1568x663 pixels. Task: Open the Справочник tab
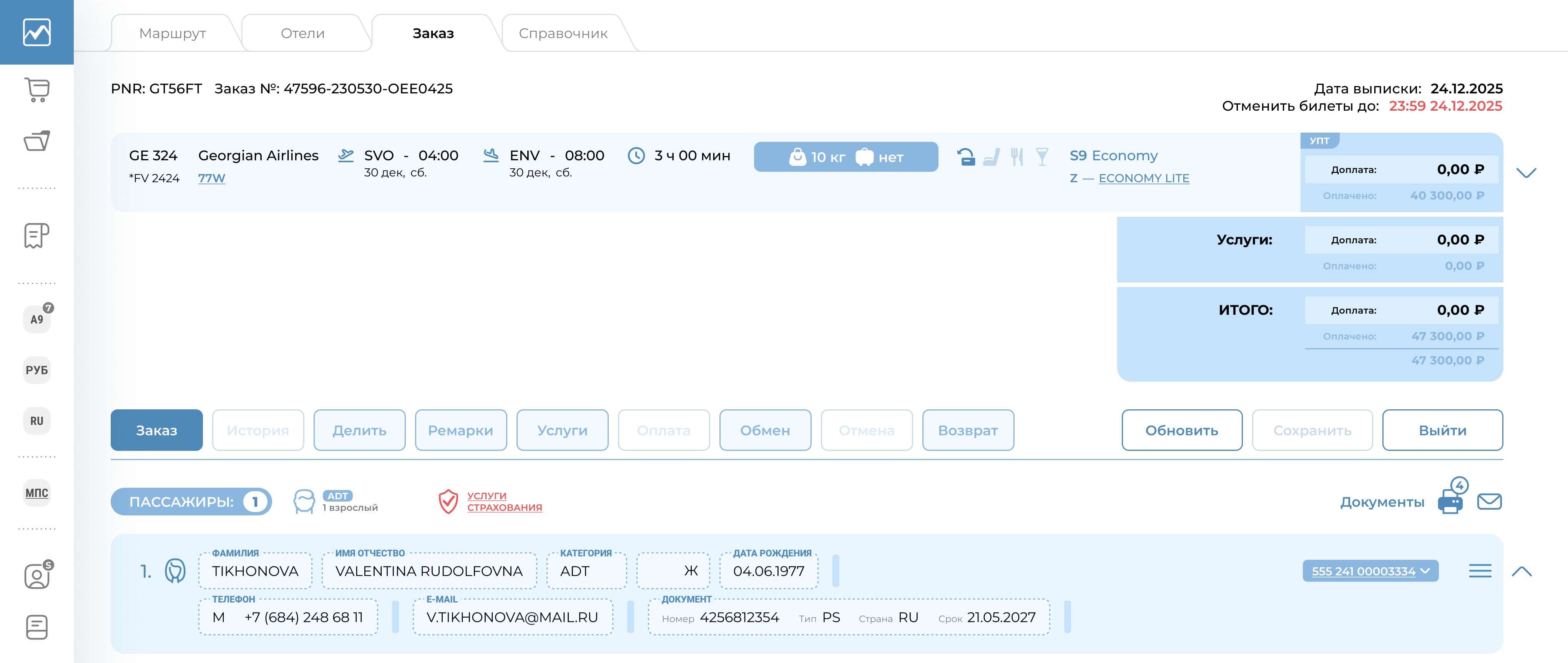coord(562,33)
